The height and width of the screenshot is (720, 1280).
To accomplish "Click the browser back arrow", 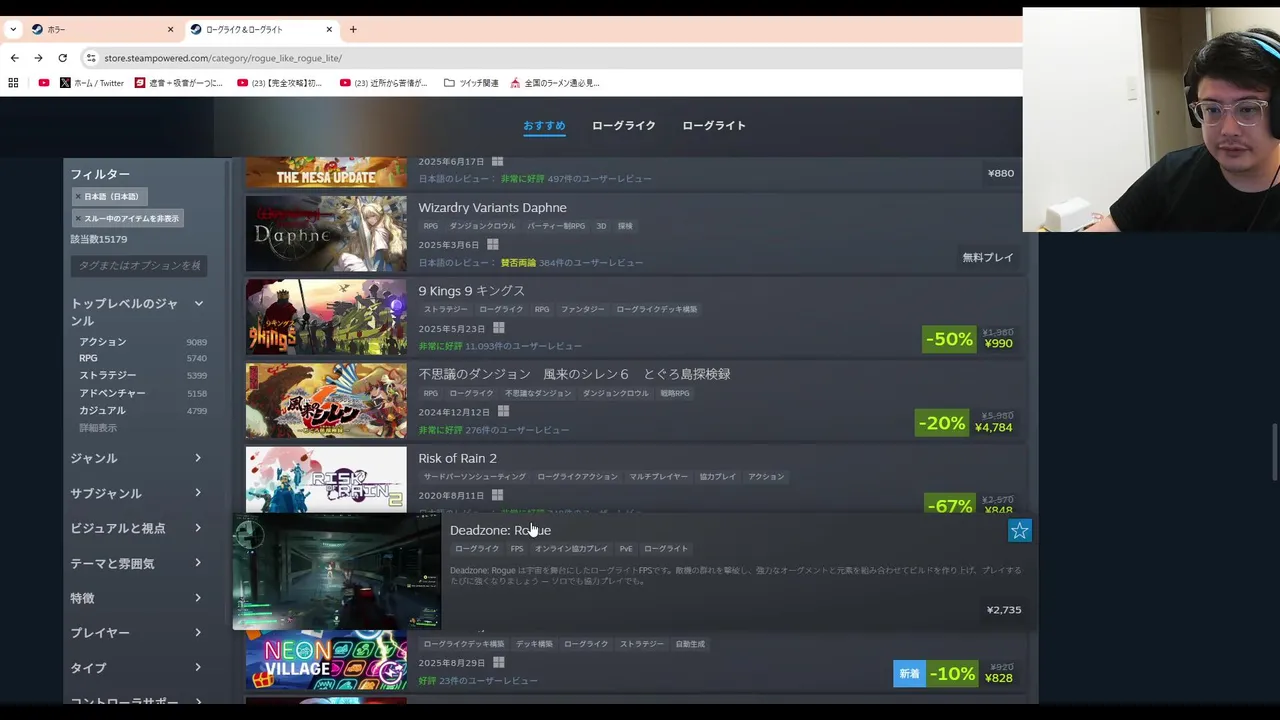I will coord(15,58).
